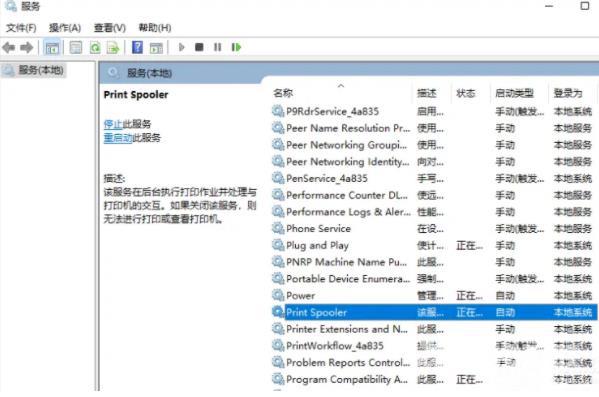Click the 停止 link for this service
599x397 pixels.
(x=113, y=124)
